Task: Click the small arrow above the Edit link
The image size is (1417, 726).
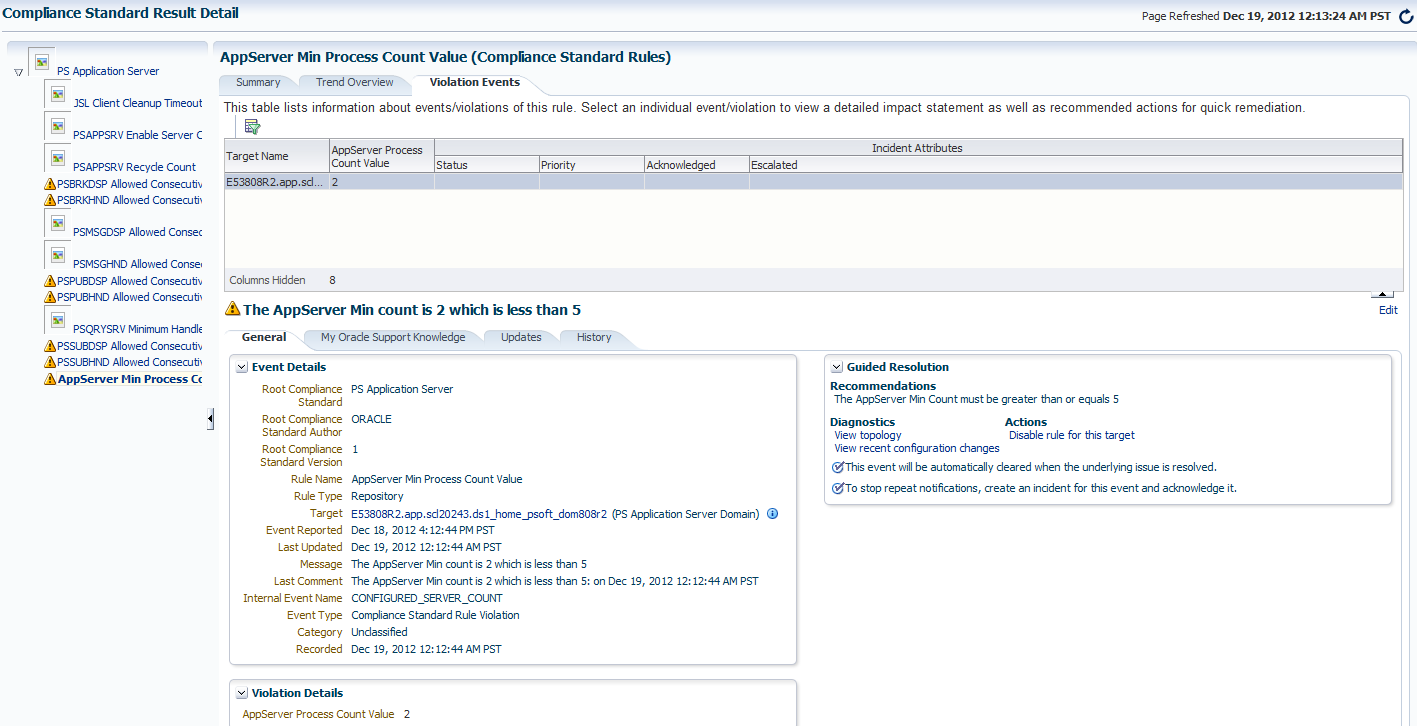Action: tap(1382, 294)
